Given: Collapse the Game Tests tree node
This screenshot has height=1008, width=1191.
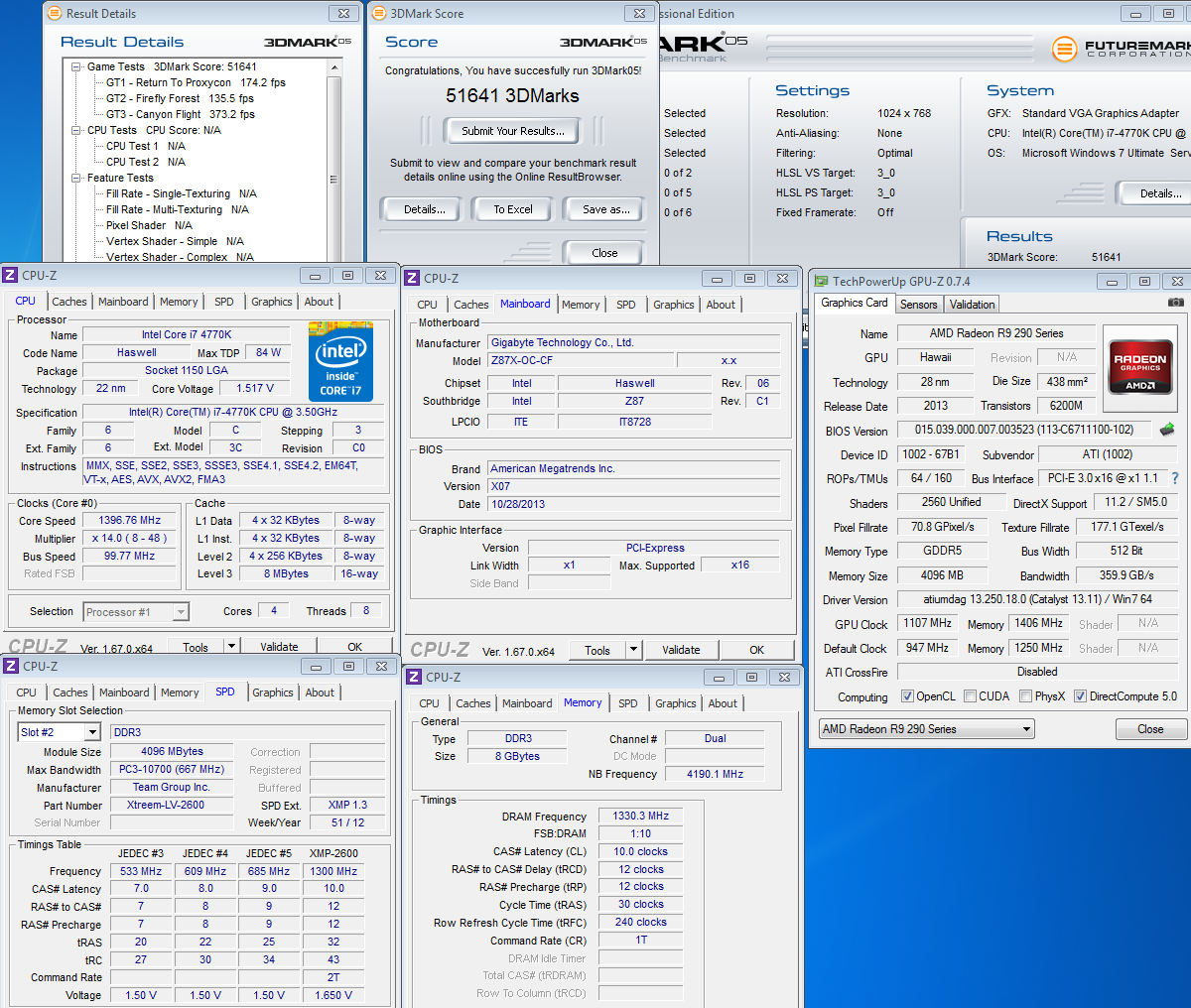Looking at the screenshot, I should tap(76, 66).
